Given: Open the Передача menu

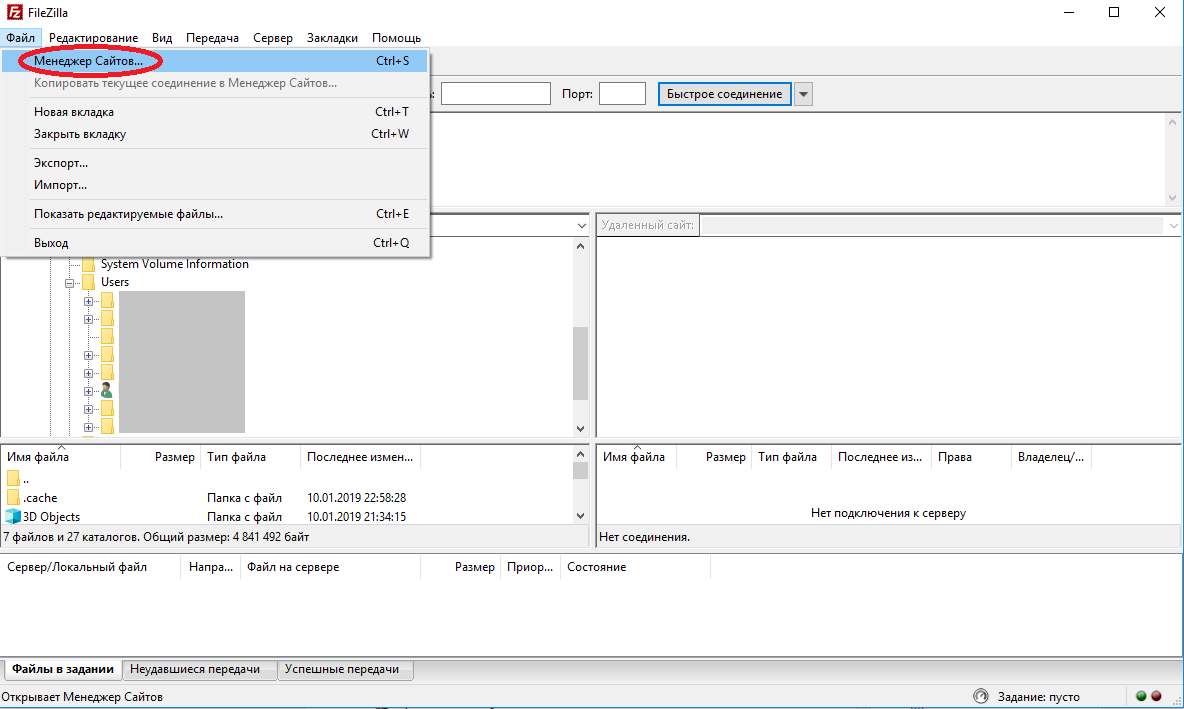Looking at the screenshot, I should pos(212,38).
